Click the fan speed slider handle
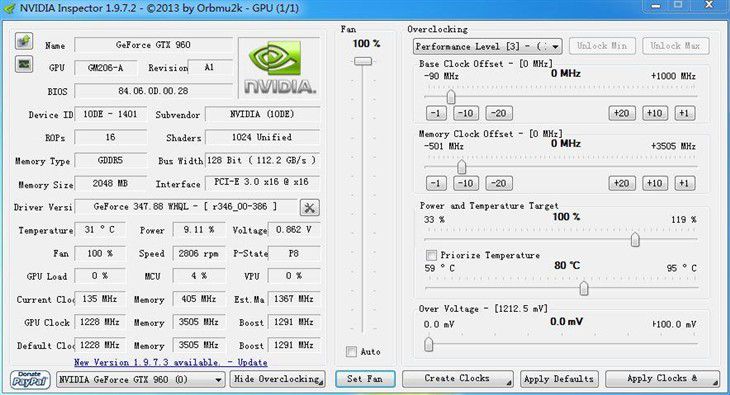This screenshot has width=730, height=395. [x=363, y=61]
